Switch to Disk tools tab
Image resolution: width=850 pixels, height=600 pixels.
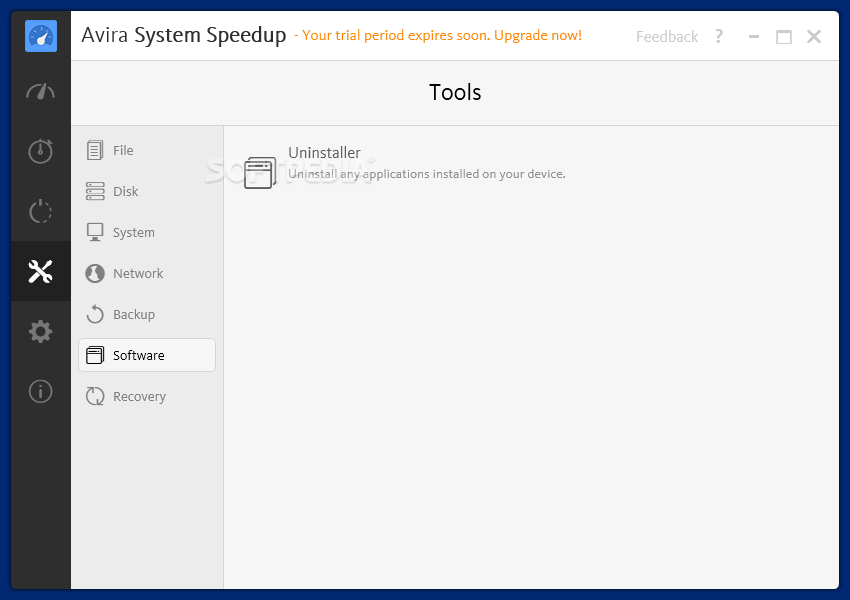pyautogui.click(x=147, y=191)
